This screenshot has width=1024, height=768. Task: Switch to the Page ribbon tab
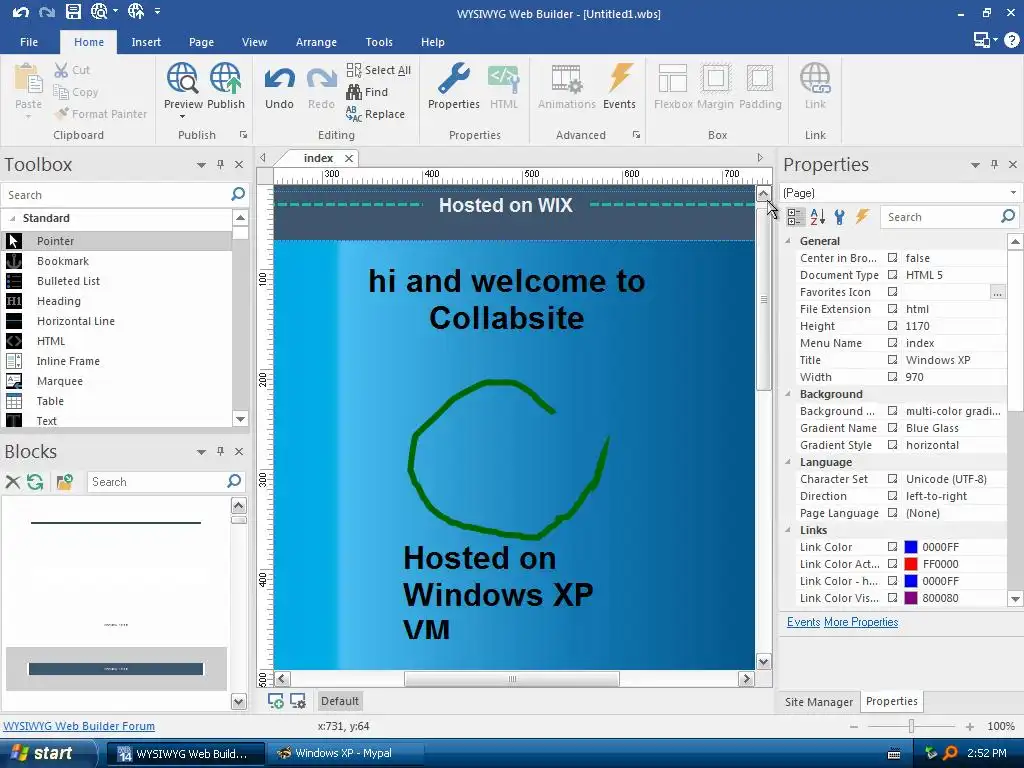coord(201,42)
